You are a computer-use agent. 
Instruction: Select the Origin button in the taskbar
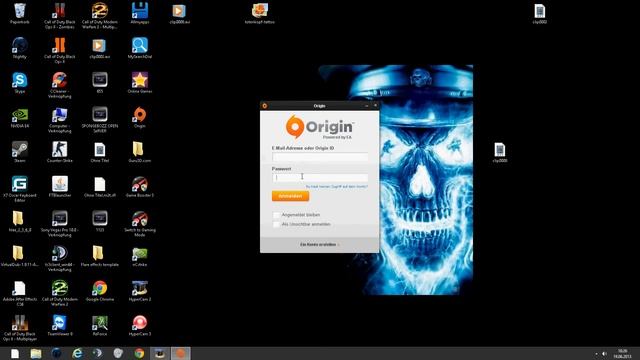[180, 353]
